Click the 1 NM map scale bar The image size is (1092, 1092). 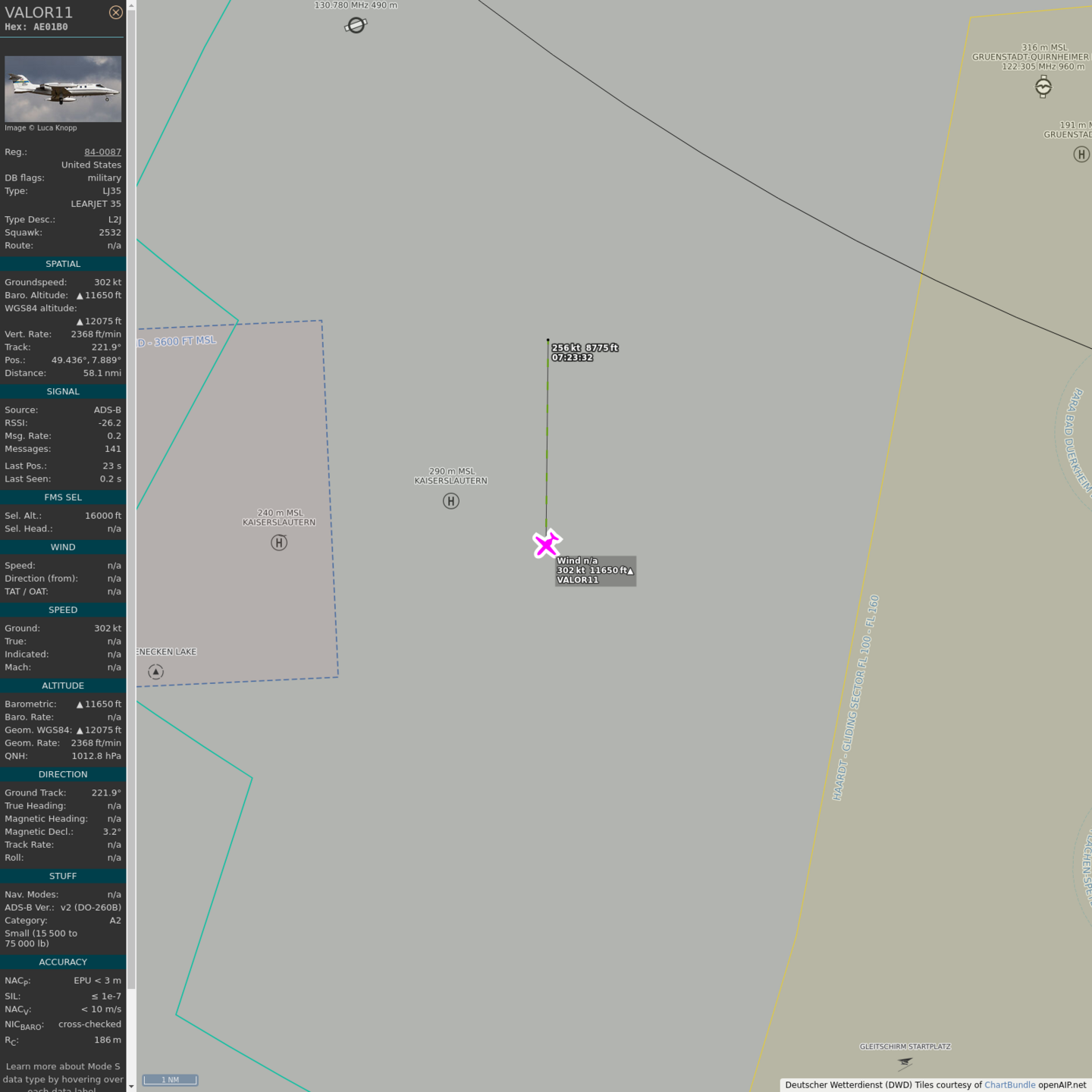(x=170, y=1080)
